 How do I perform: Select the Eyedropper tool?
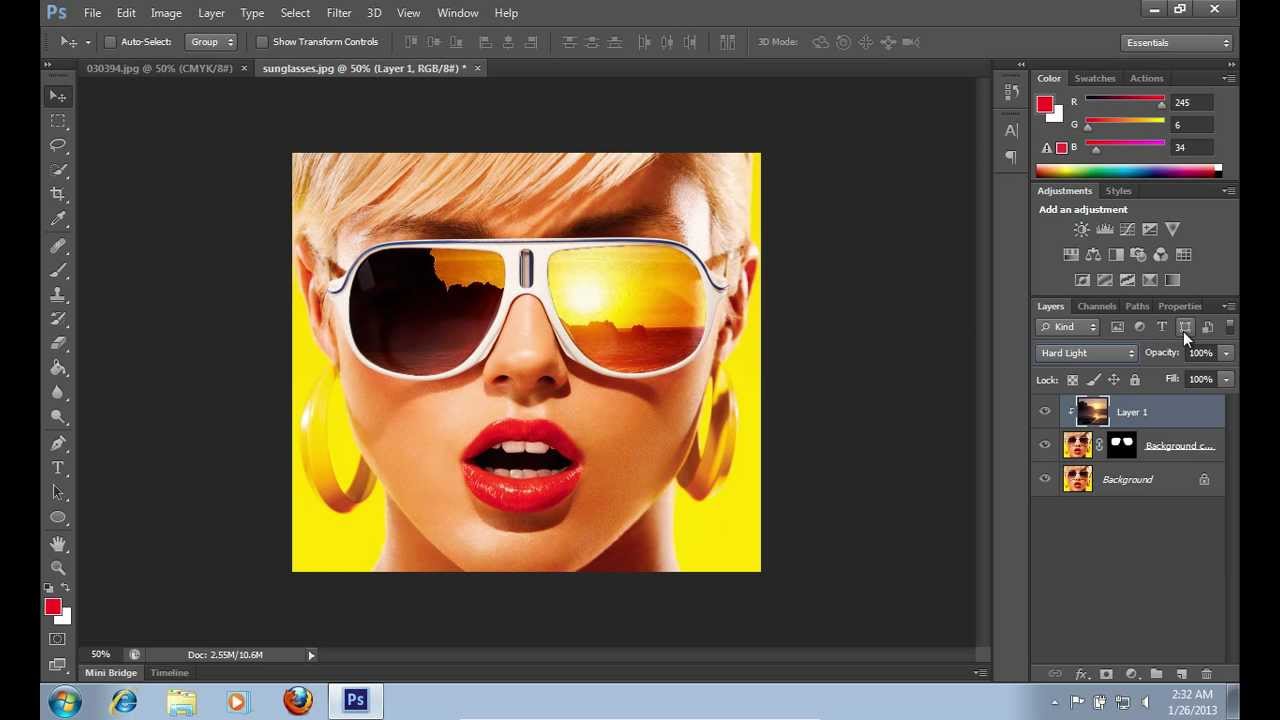coord(58,219)
